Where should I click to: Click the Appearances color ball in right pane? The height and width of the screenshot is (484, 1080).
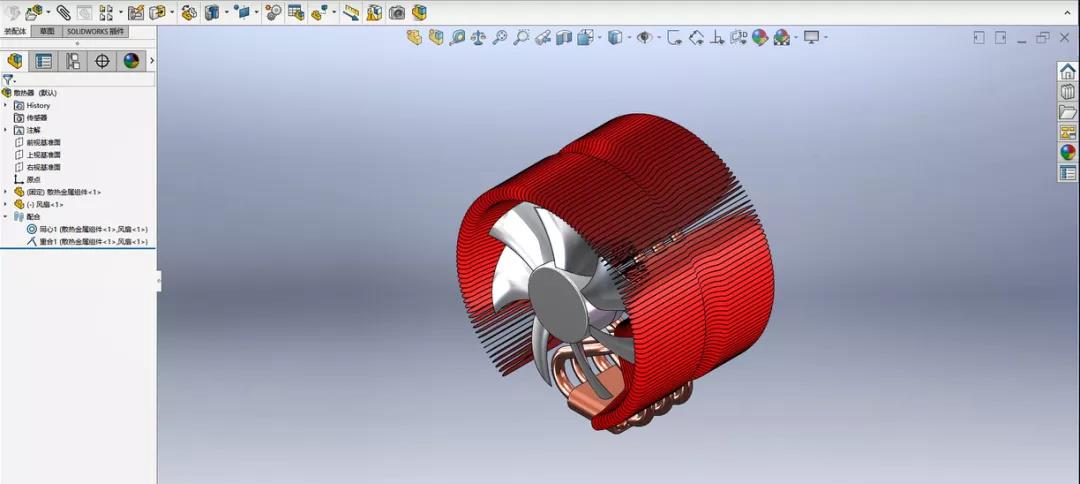[x=1068, y=152]
